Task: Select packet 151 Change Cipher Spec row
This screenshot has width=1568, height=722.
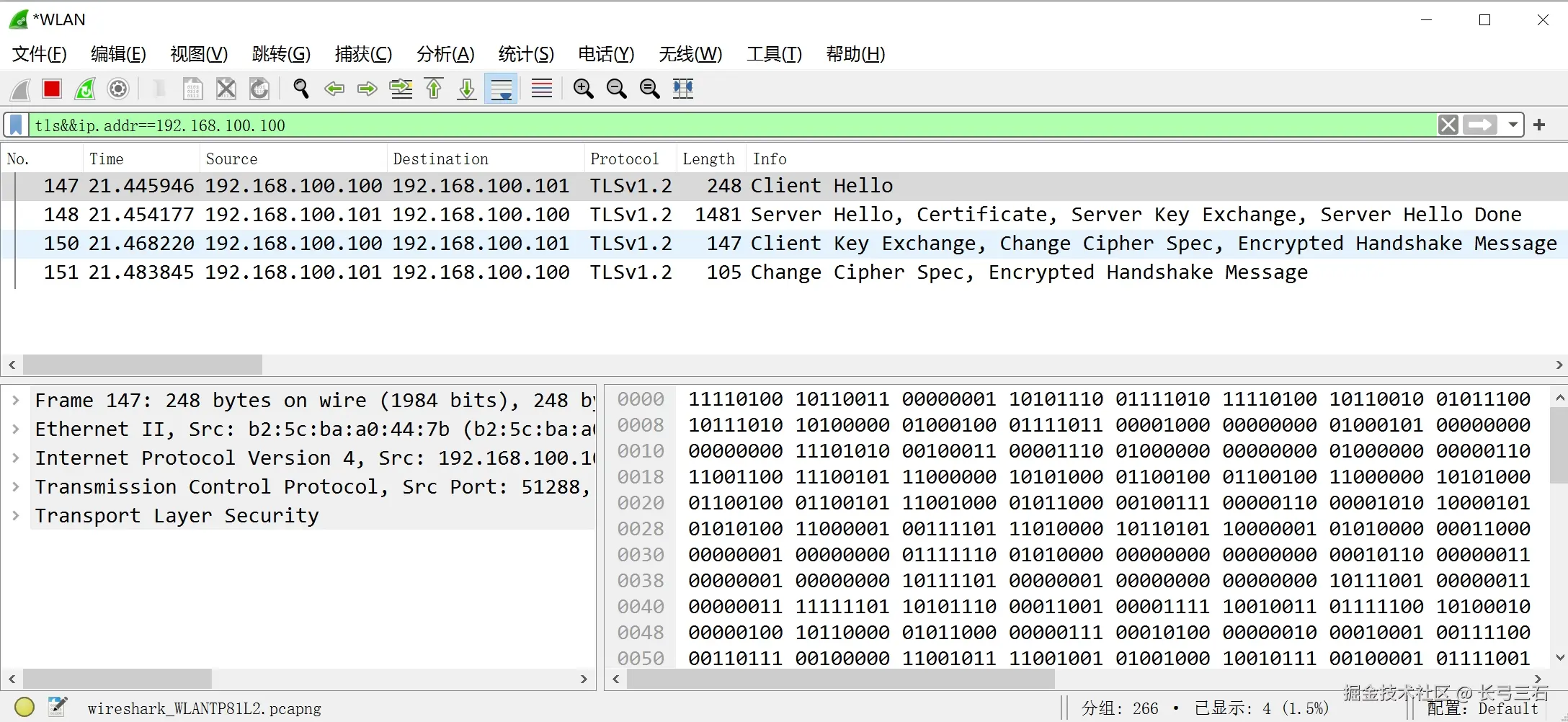Action: point(784,272)
